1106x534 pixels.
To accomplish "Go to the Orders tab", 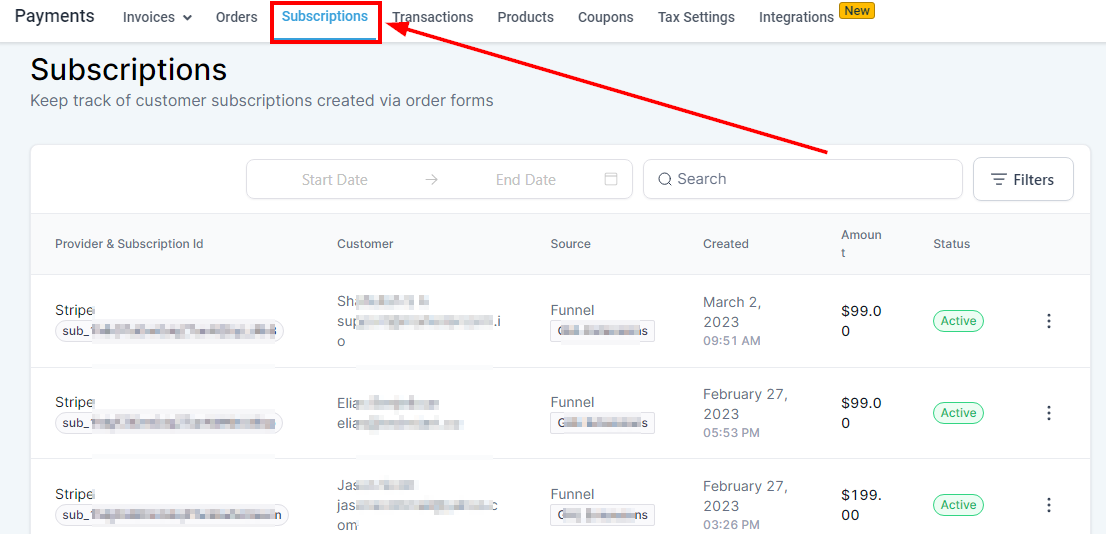I will [236, 18].
